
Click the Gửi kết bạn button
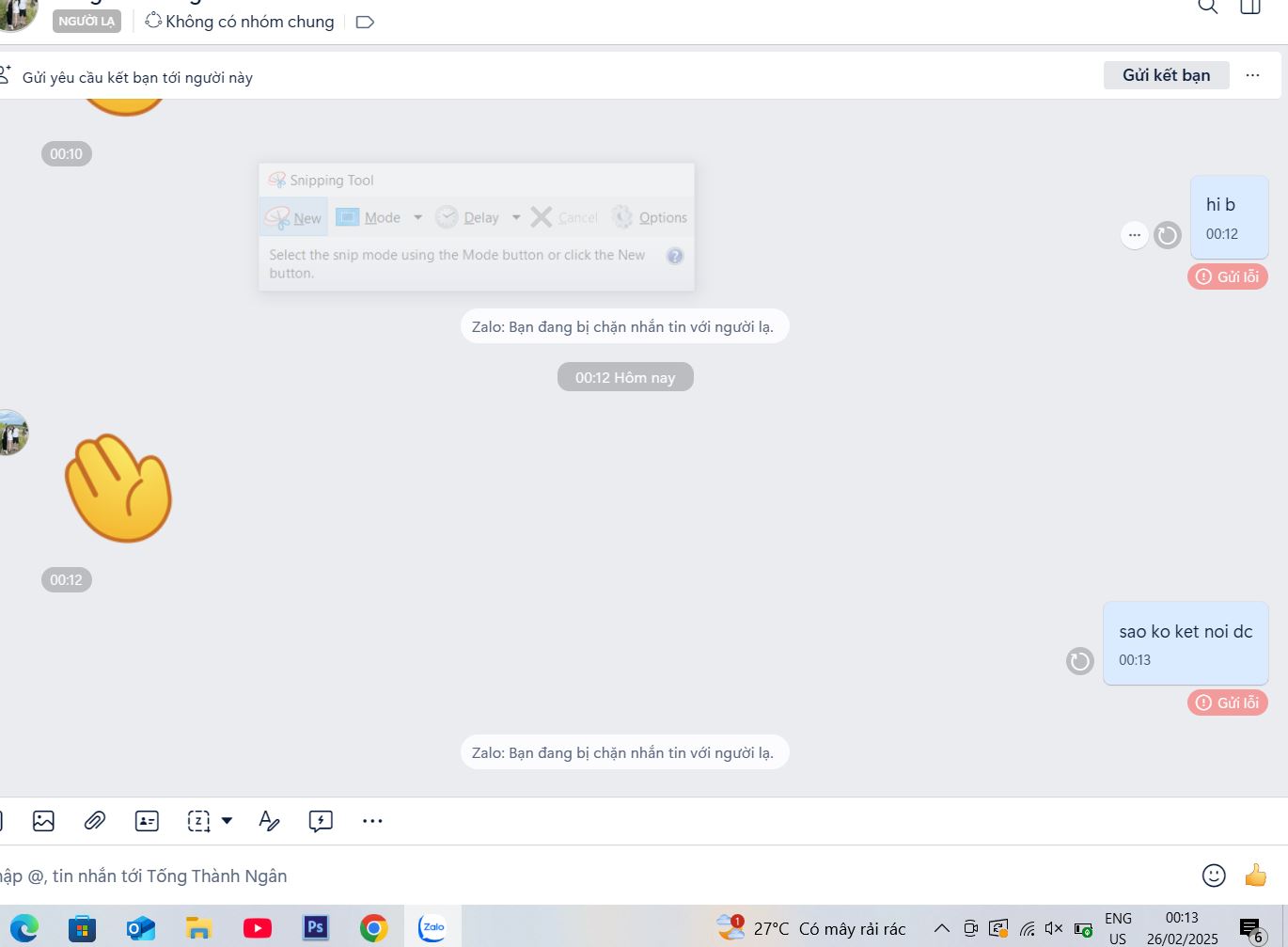point(1167,75)
